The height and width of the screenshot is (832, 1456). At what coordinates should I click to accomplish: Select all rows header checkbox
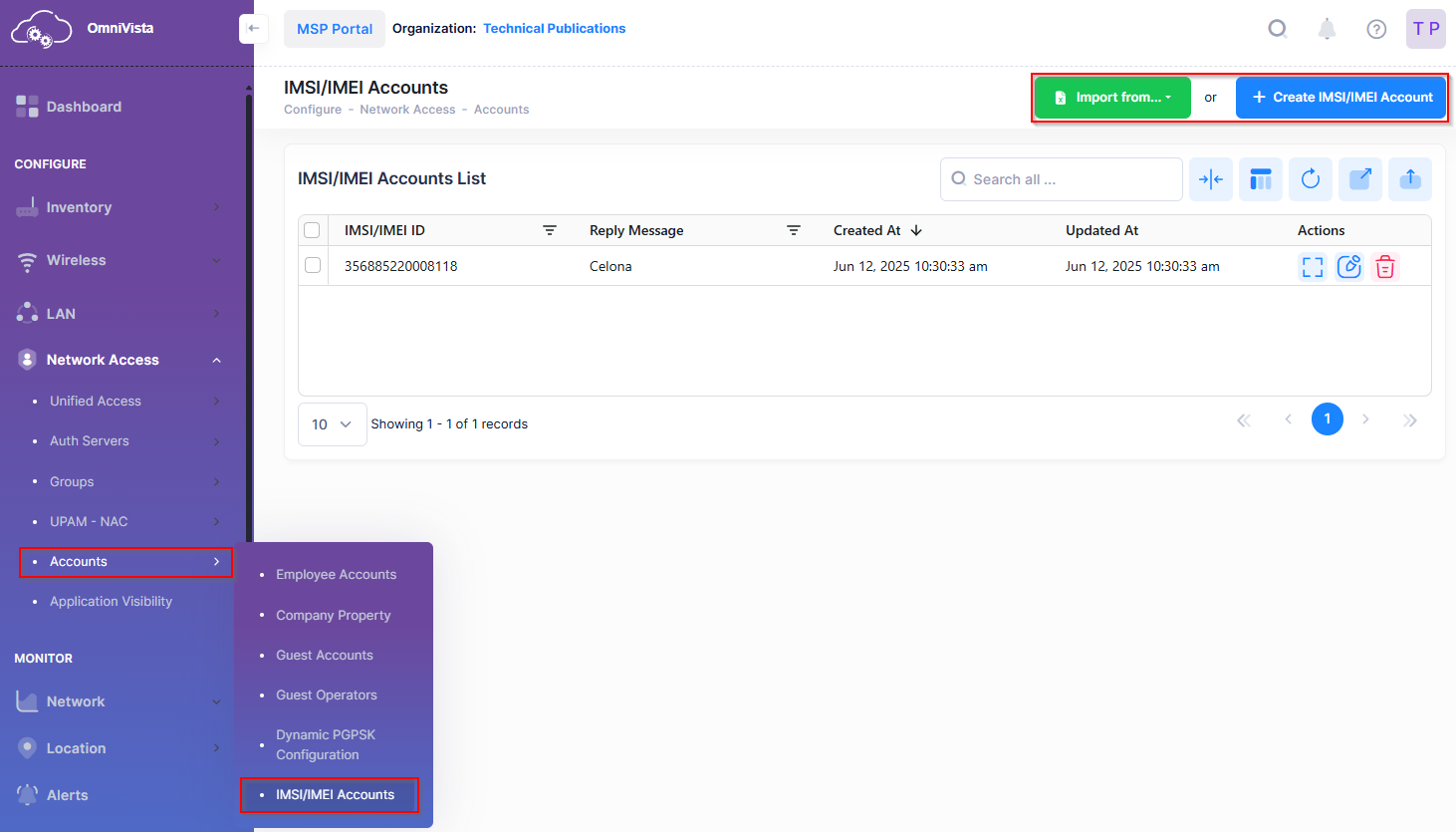click(x=312, y=230)
